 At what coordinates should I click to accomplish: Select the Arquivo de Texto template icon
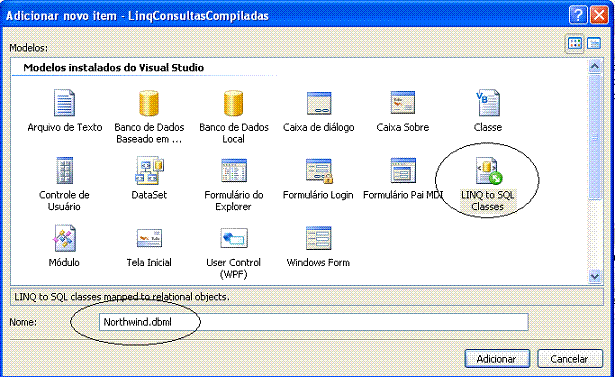pos(64,103)
